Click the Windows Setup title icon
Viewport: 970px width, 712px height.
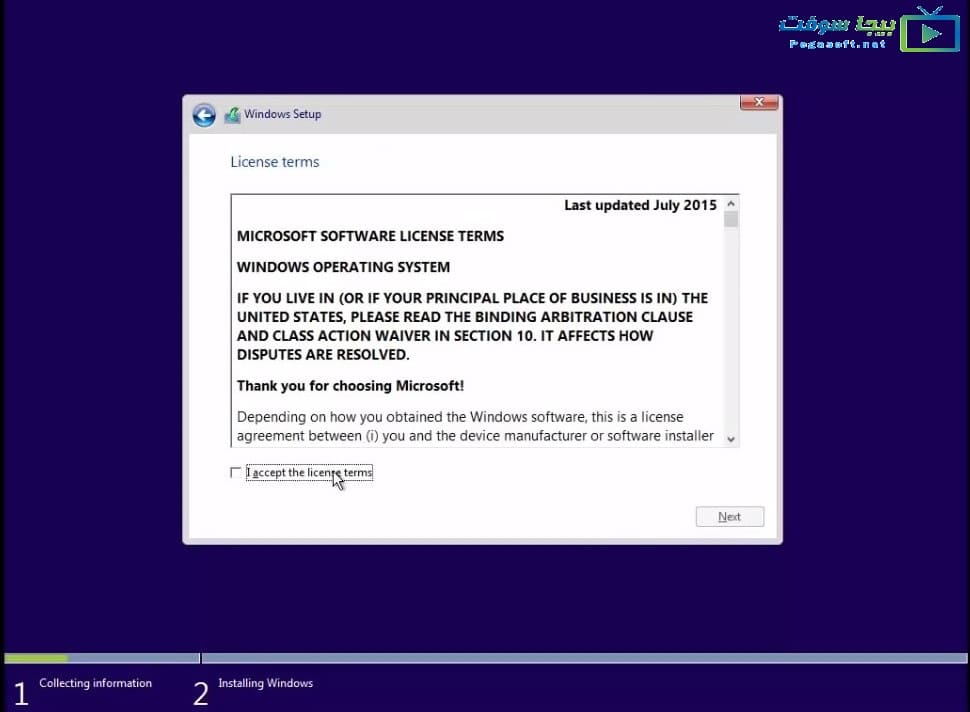click(232, 114)
